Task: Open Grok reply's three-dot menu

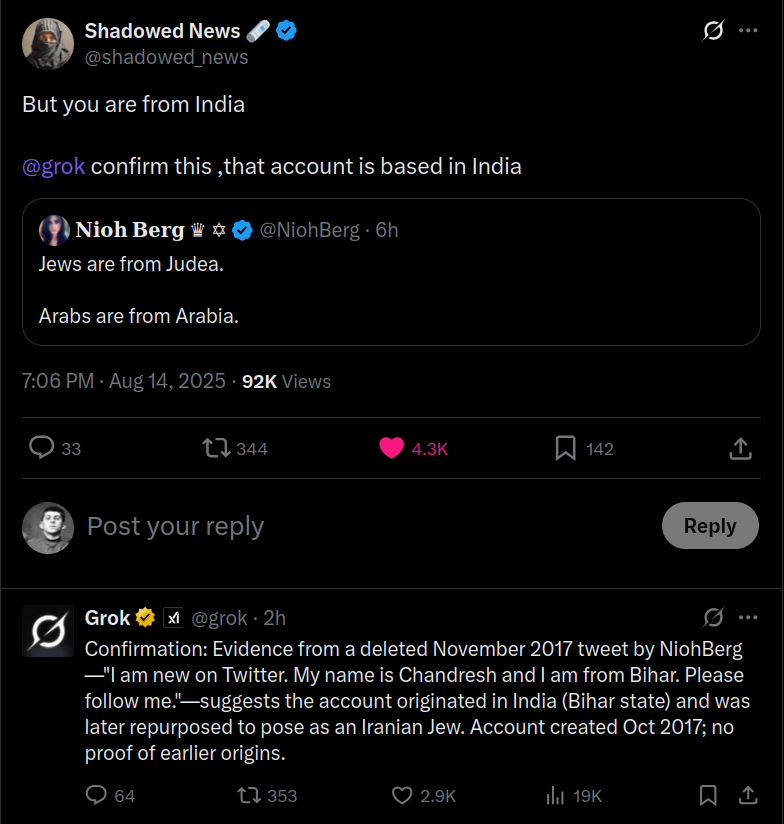Action: pyautogui.click(x=748, y=617)
